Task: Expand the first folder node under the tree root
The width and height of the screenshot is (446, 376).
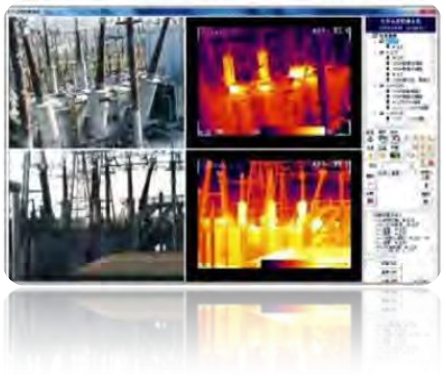Action: [x=375, y=41]
